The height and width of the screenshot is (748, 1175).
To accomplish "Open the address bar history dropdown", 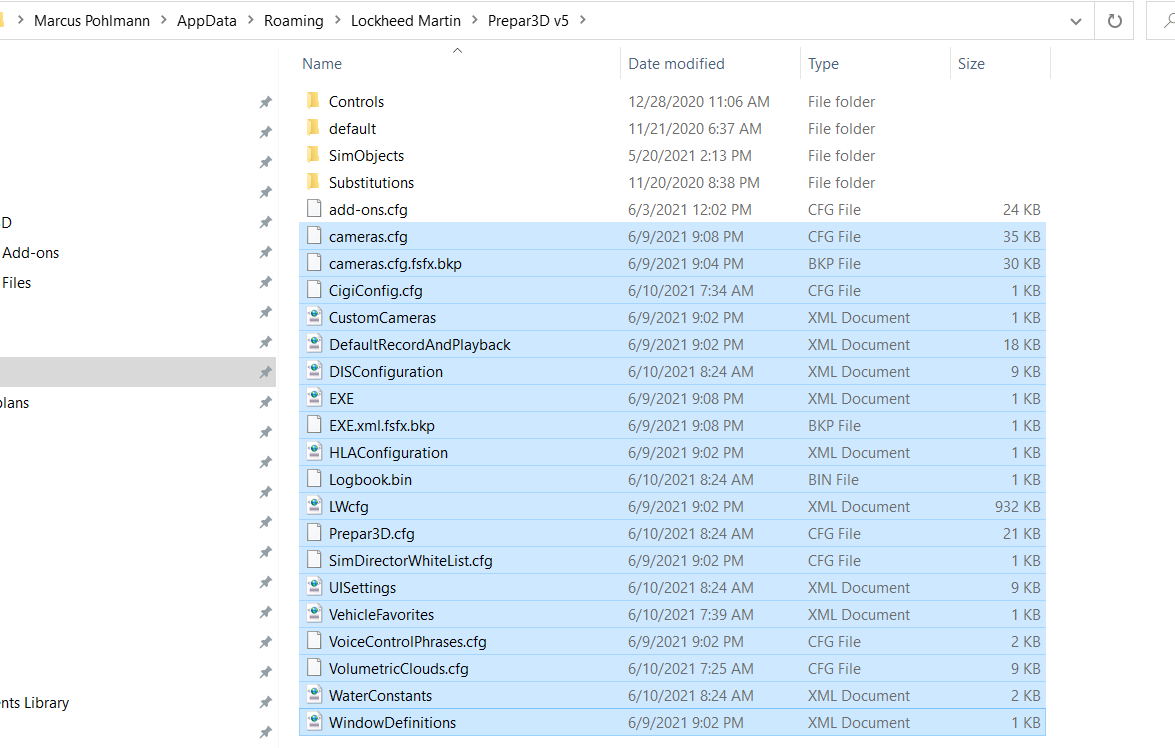I will (1075, 21).
